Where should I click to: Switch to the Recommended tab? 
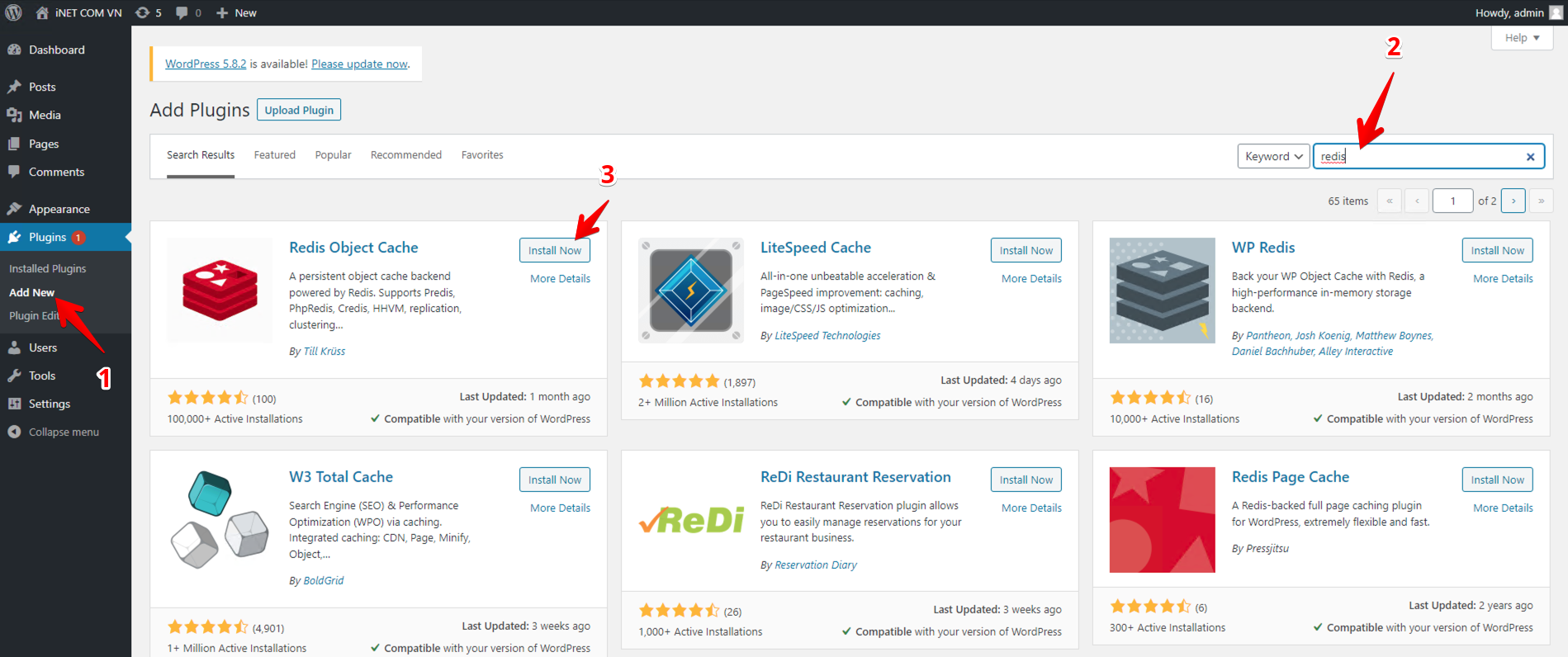[x=406, y=155]
